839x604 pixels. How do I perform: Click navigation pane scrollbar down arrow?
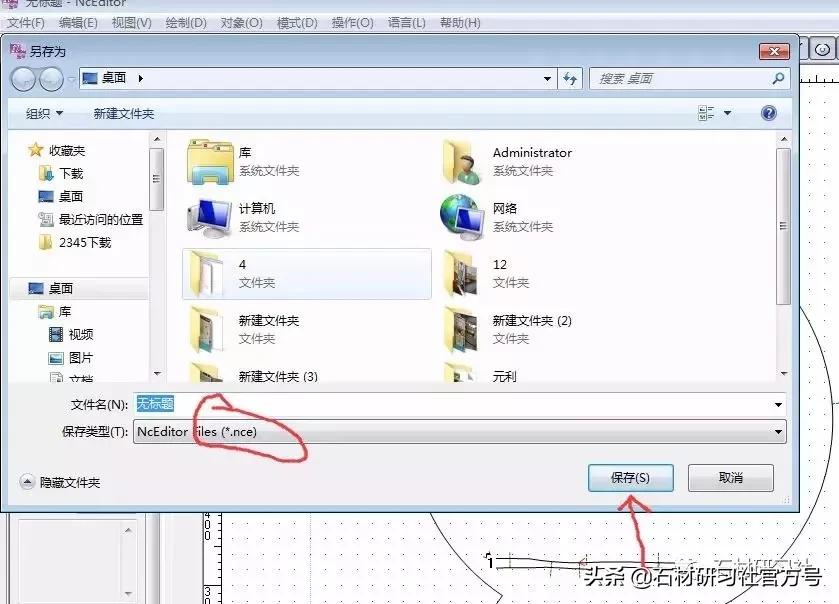click(157, 373)
